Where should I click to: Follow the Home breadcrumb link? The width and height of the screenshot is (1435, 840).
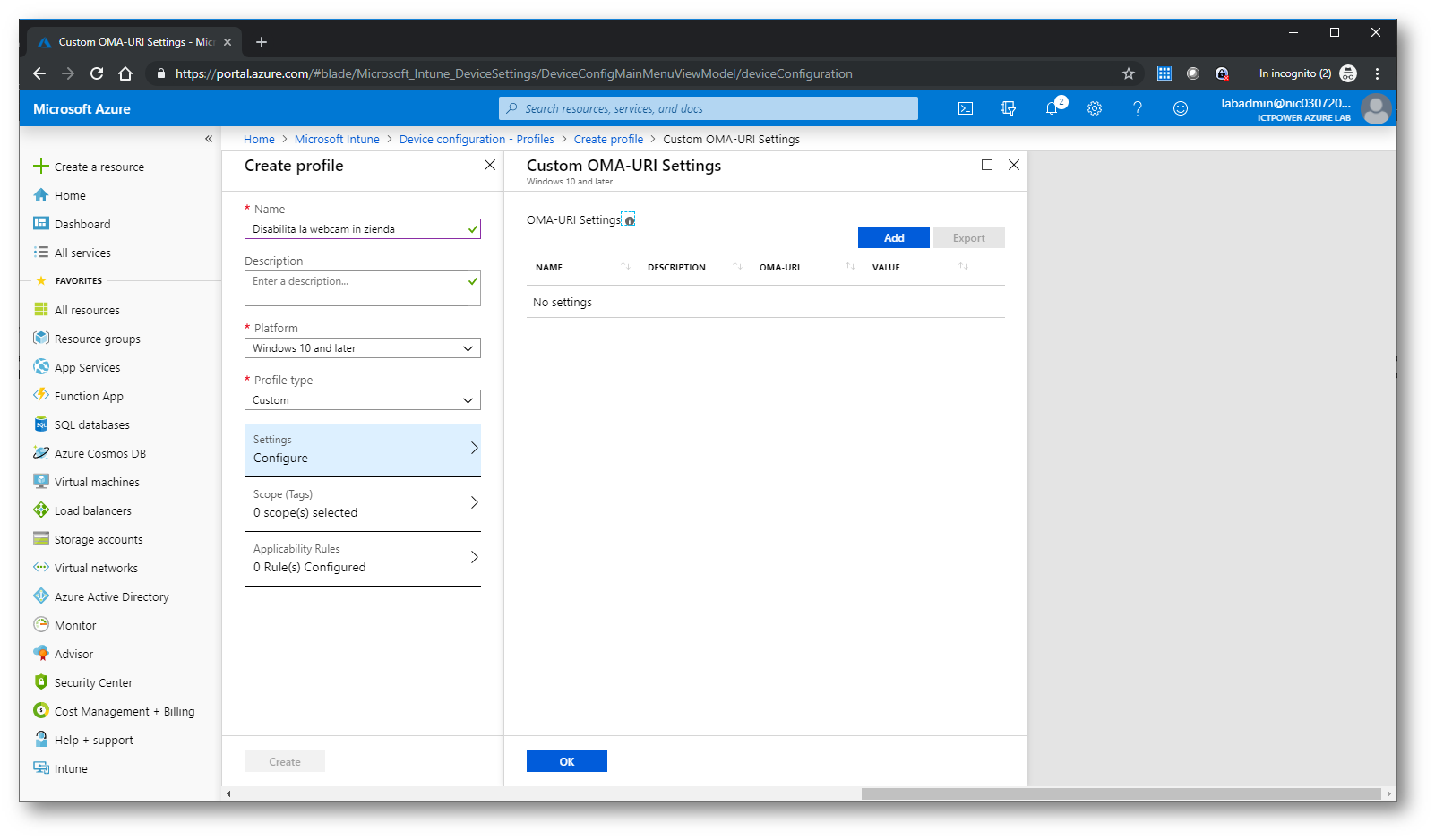(259, 139)
